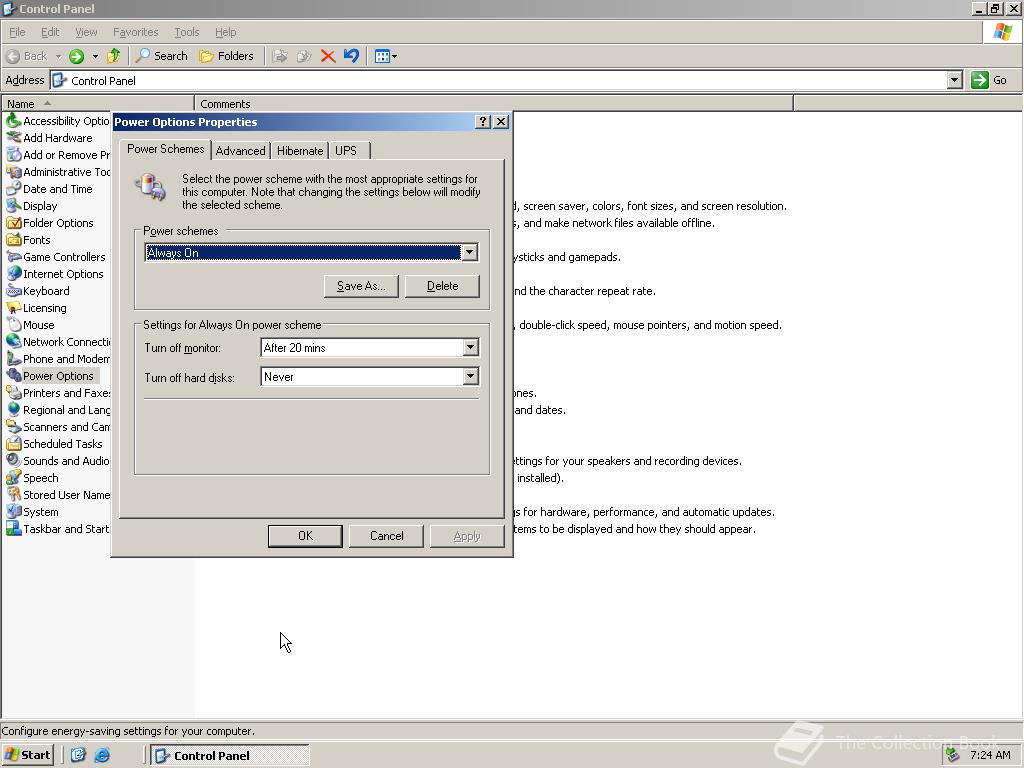Open the Accessibility Options icon
This screenshot has height=768, width=1024.
point(14,121)
